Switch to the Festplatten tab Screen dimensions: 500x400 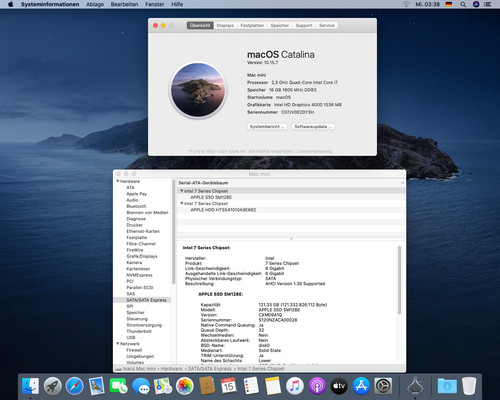point(252,25)
